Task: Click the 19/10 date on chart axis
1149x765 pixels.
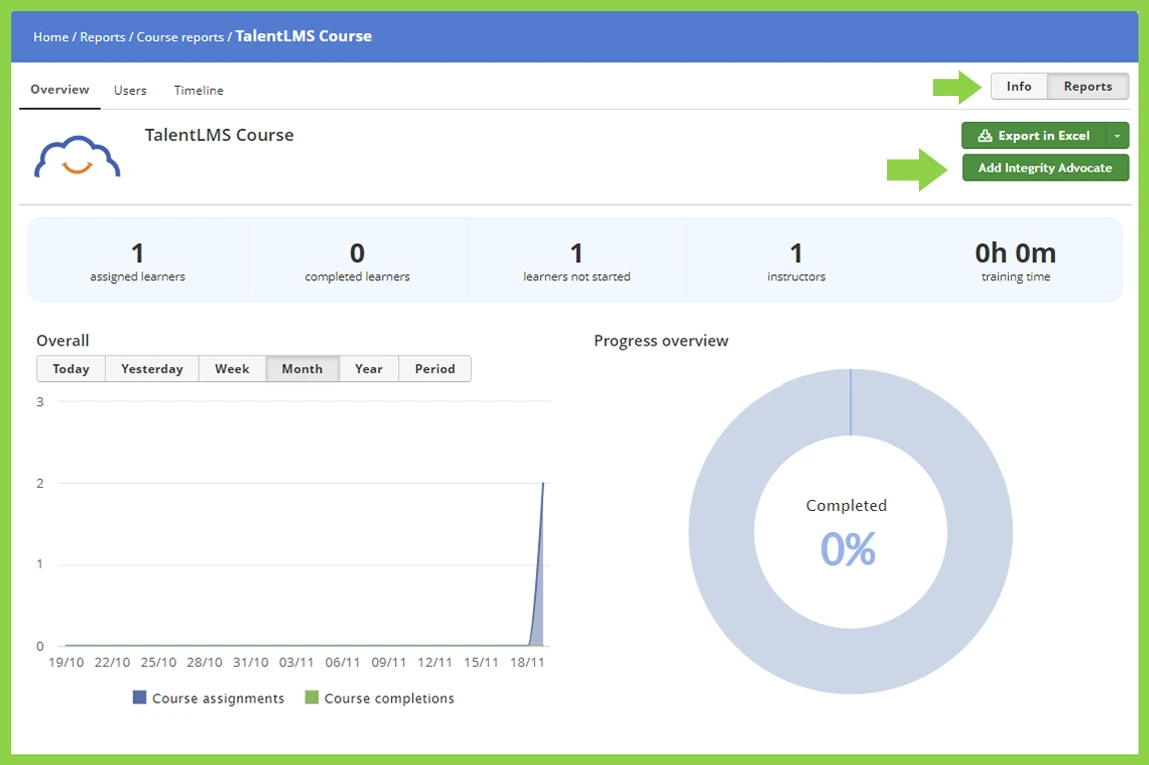Action: [66, 662]
